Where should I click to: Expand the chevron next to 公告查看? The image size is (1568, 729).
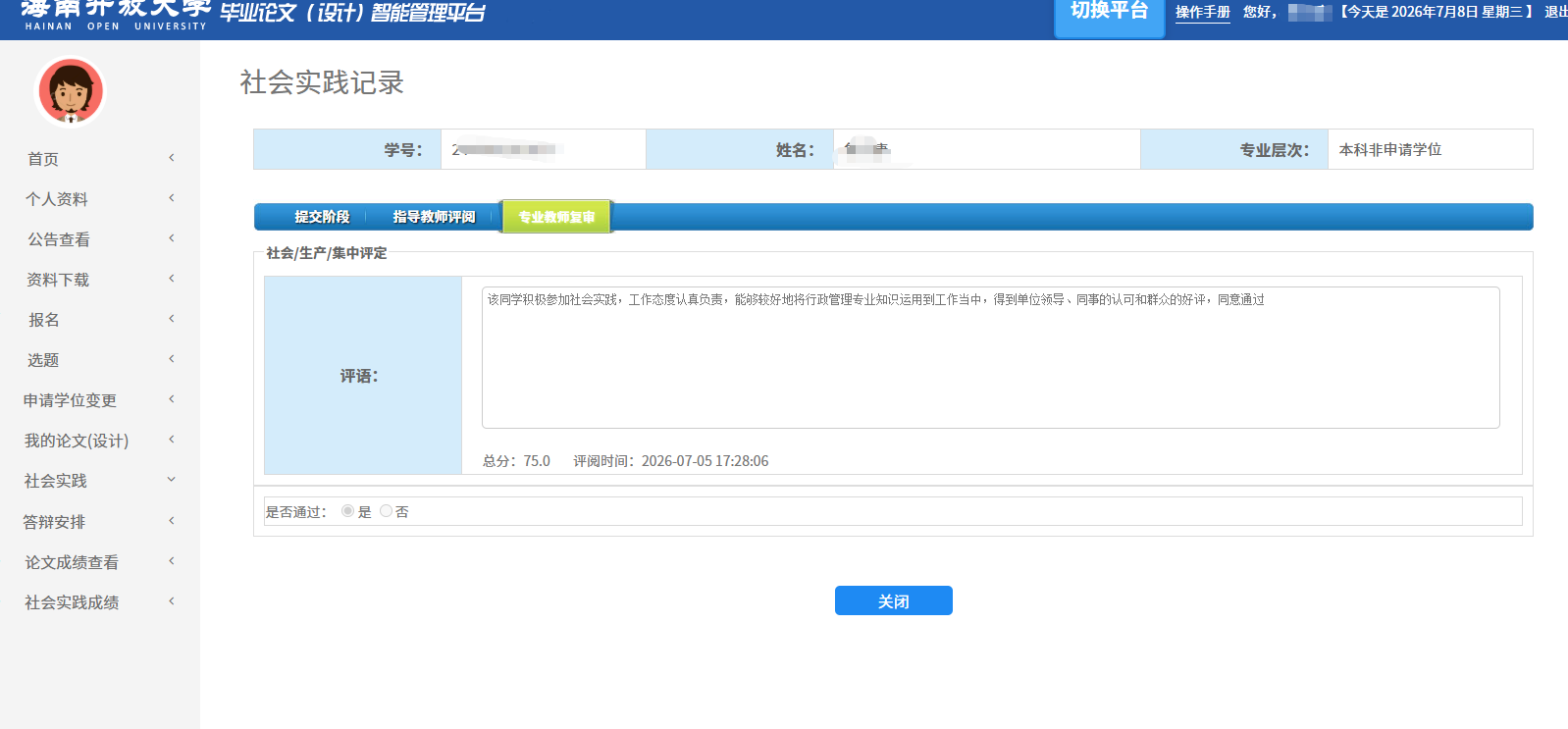click(x=172, y=238)
